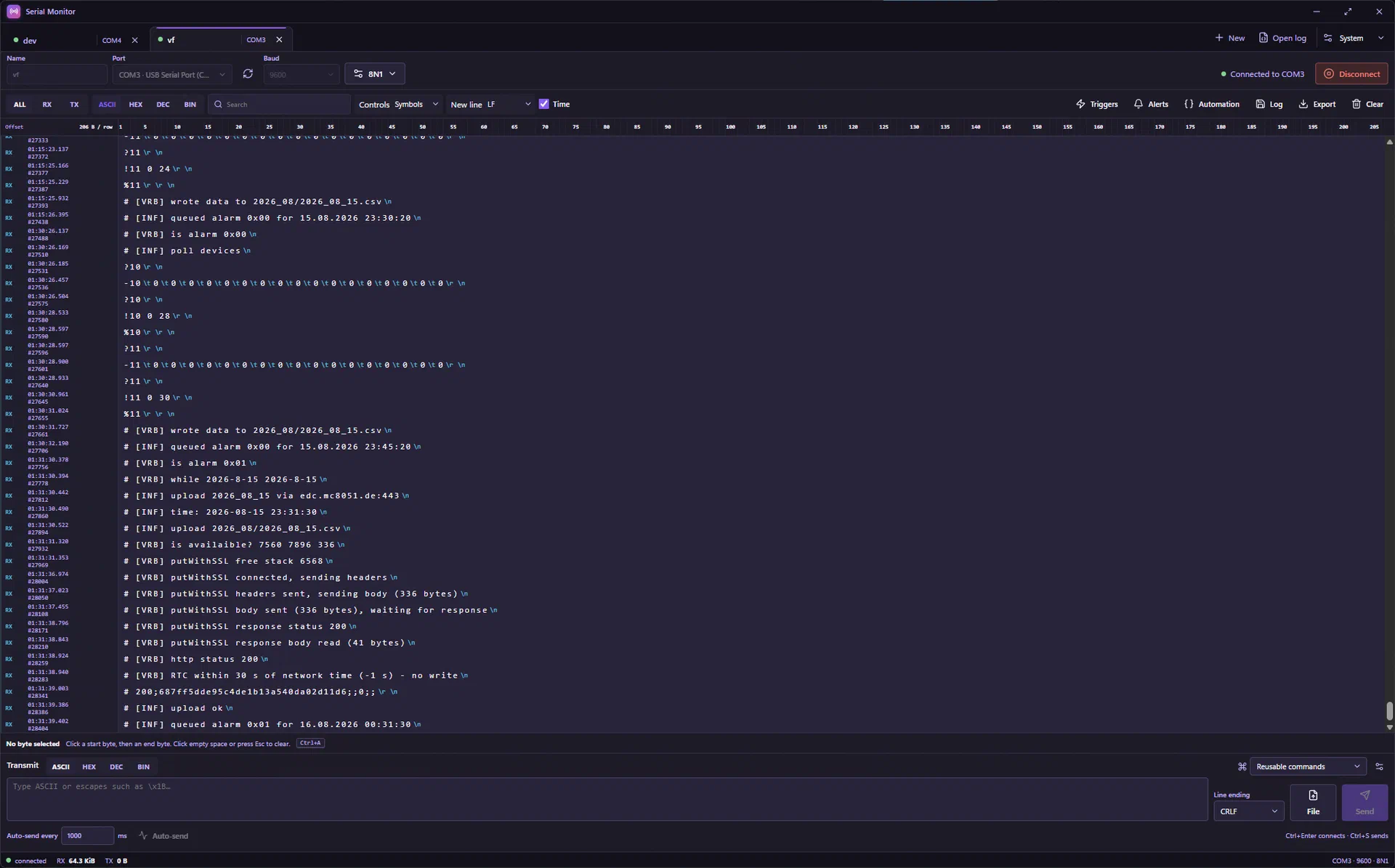This screenshot has width=1395, height=868.
Task: Click the scroll down arrow of data view
Action: point(1389,727)
